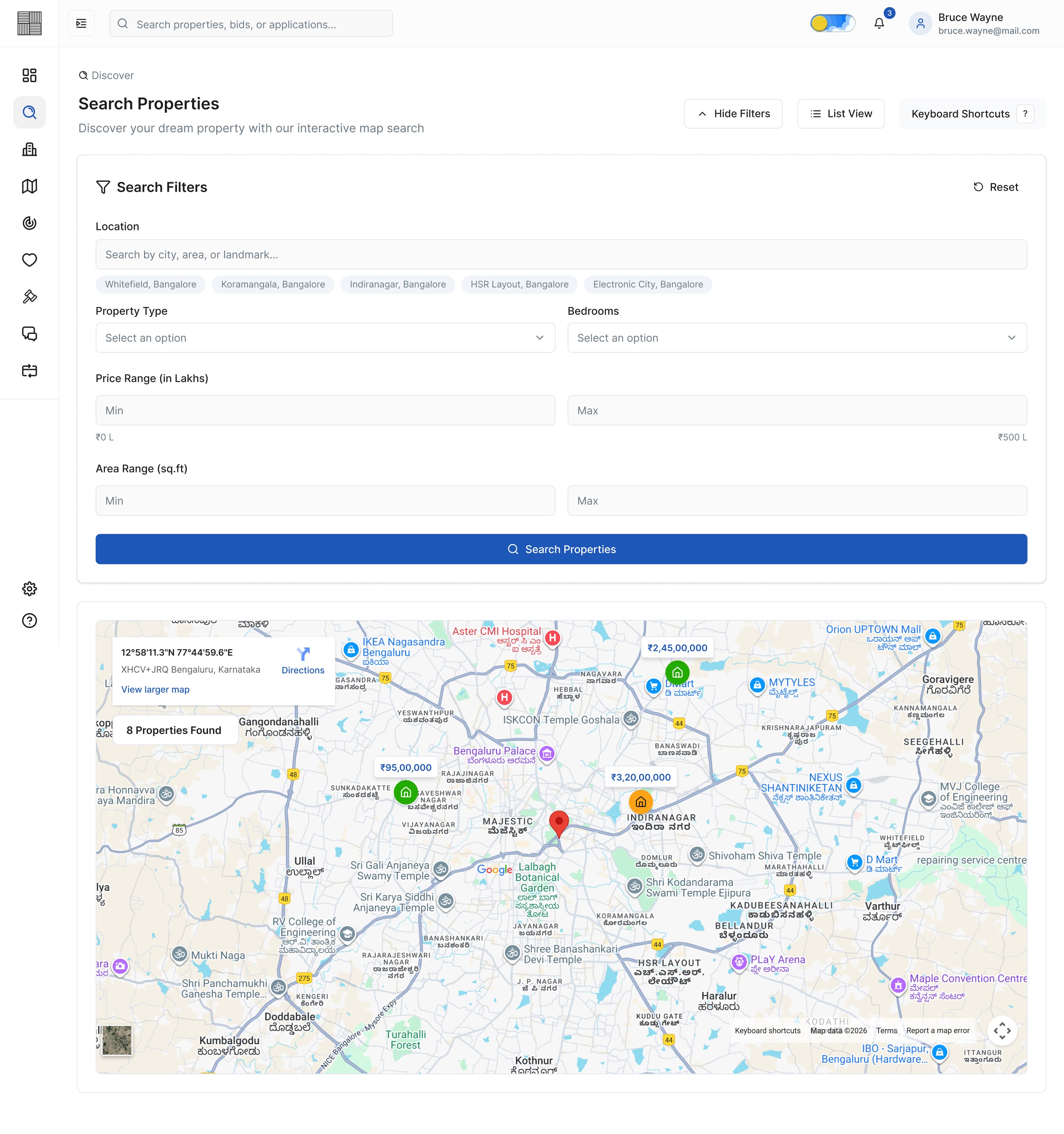Image resolution: width=1064 pixels, height=1134 pixels.
Task: Click the app logo in the top-left corner
Action: 29,23
